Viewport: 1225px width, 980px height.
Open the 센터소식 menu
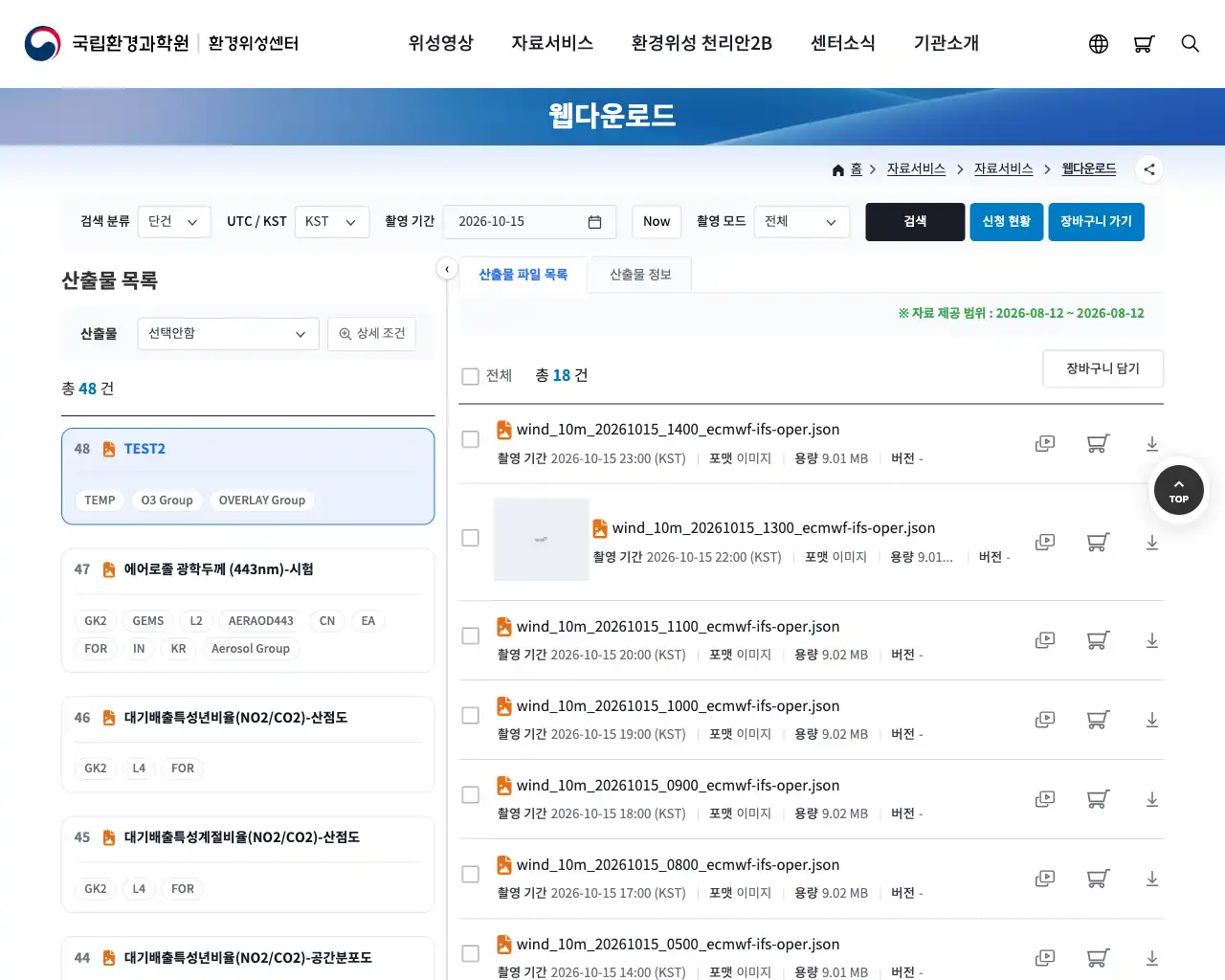click(x=843, y=43)
